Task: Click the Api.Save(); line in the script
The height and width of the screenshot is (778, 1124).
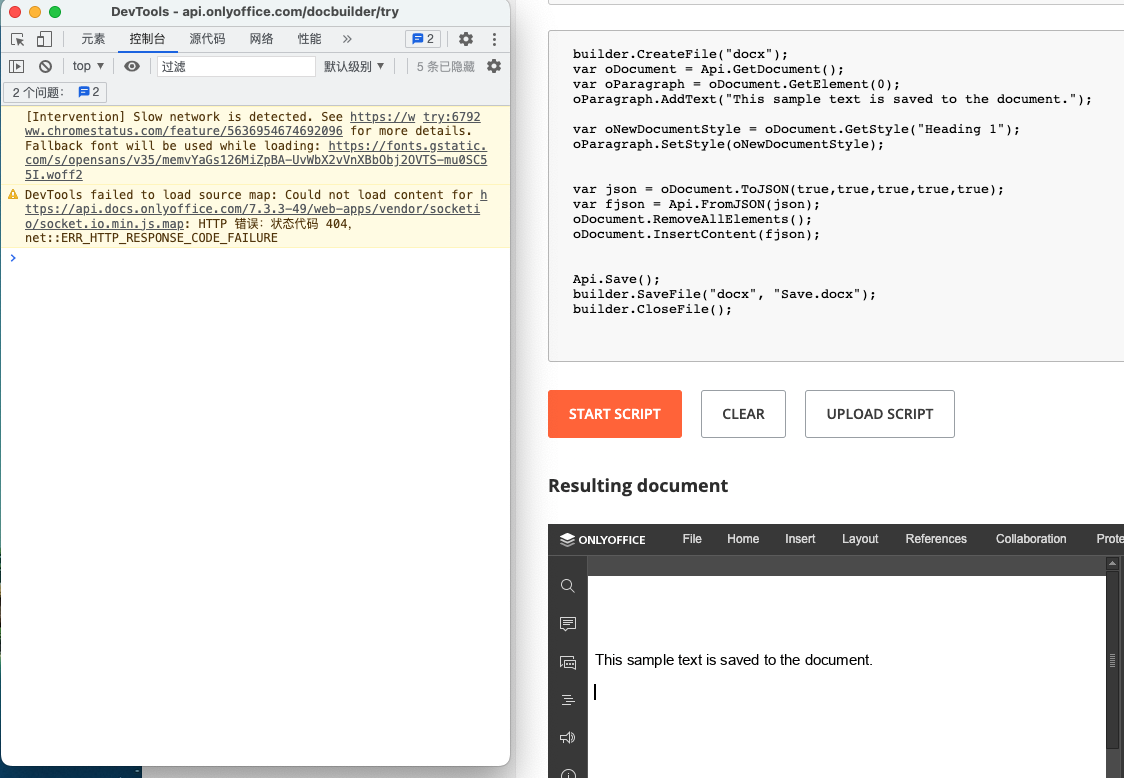Action: 616,279
